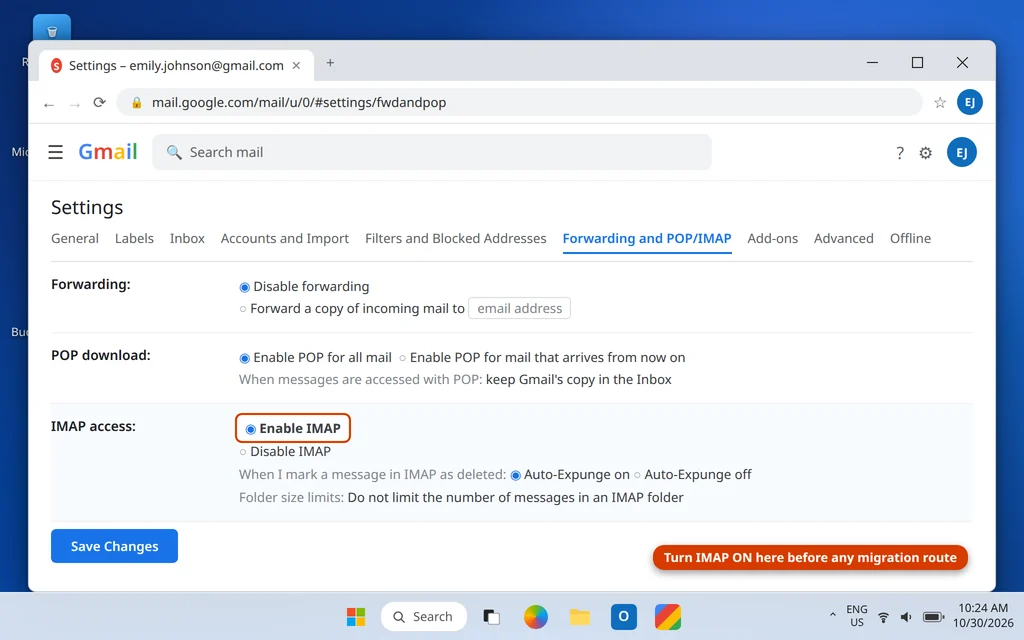This screenshot has height=640, width=1024.
Task: Open the multicolor square app in taskbar
Action: pyautogui.click(x=668, y=616)
